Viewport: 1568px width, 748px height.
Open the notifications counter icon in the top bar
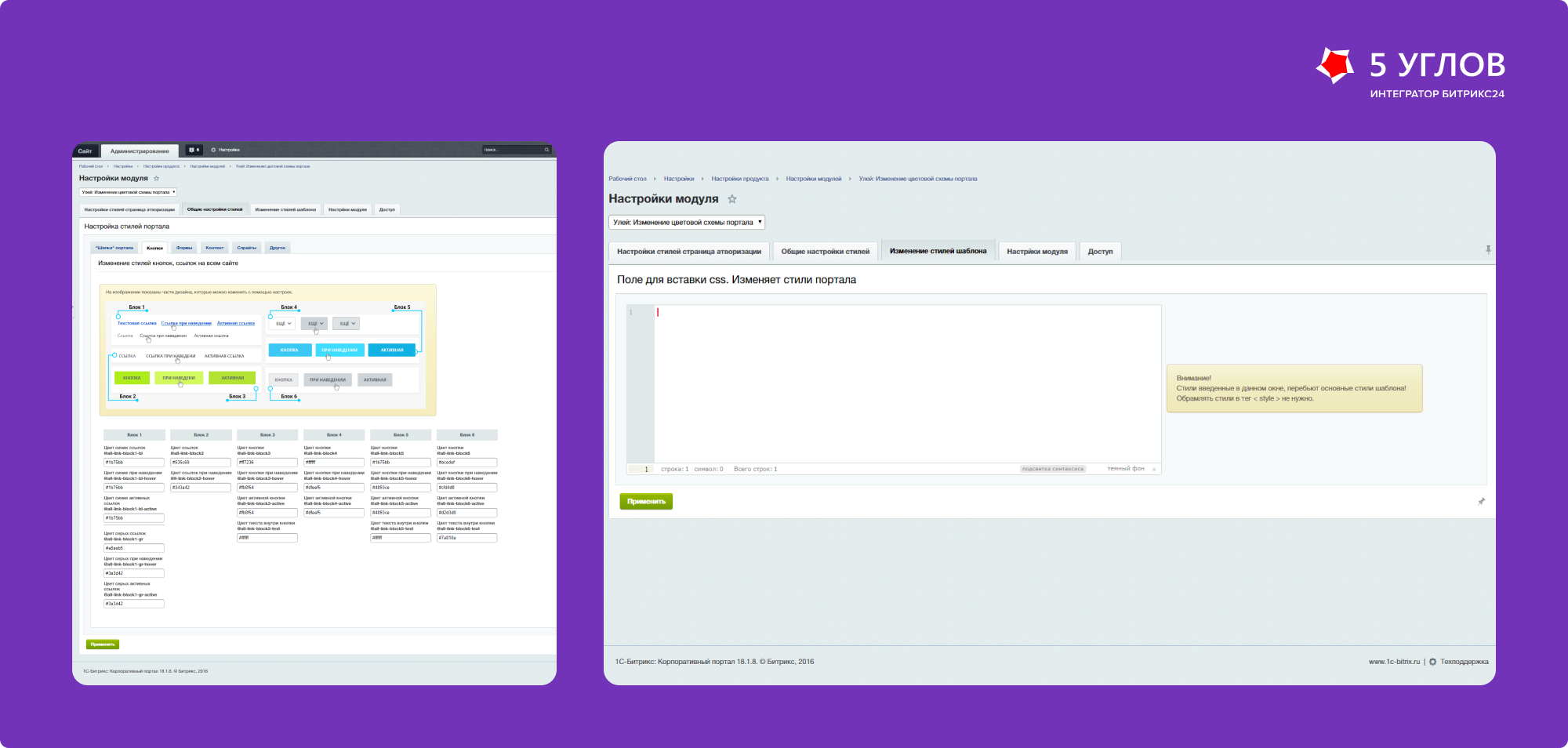(194, 150)
